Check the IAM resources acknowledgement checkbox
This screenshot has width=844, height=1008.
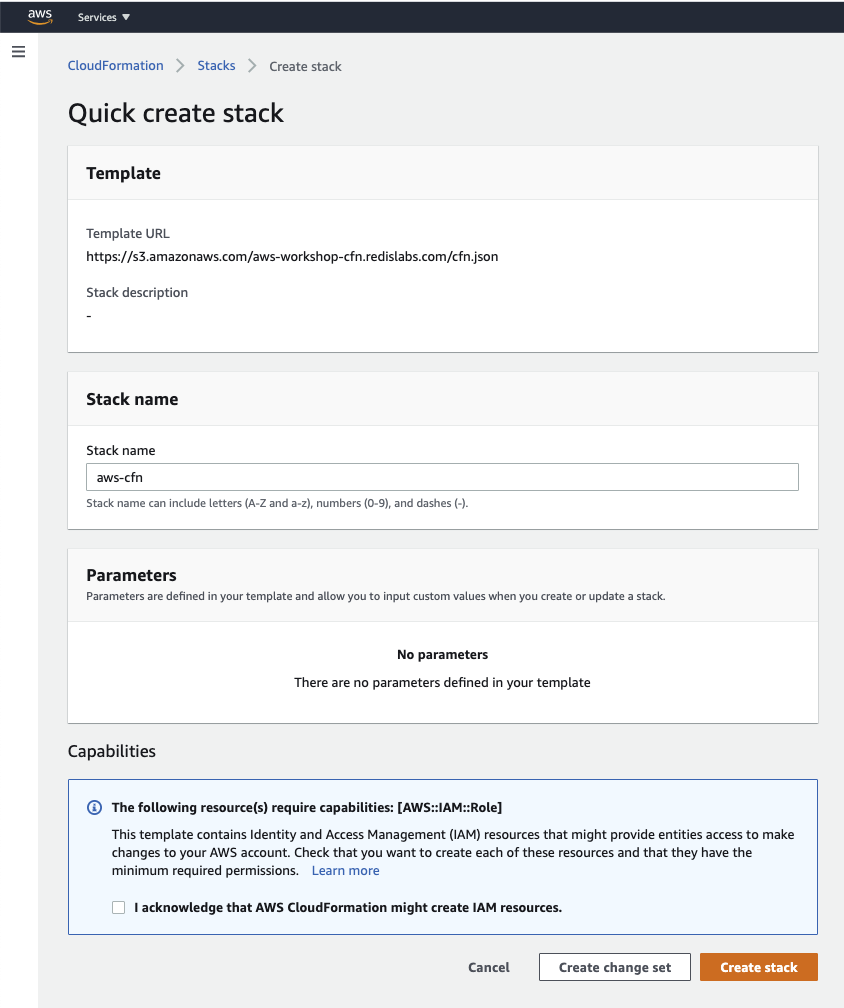coord(119,908)
